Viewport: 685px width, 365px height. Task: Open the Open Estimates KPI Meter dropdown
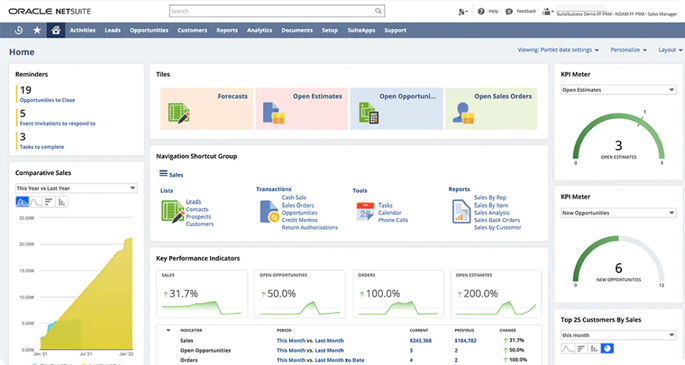(x=619, y=90)
